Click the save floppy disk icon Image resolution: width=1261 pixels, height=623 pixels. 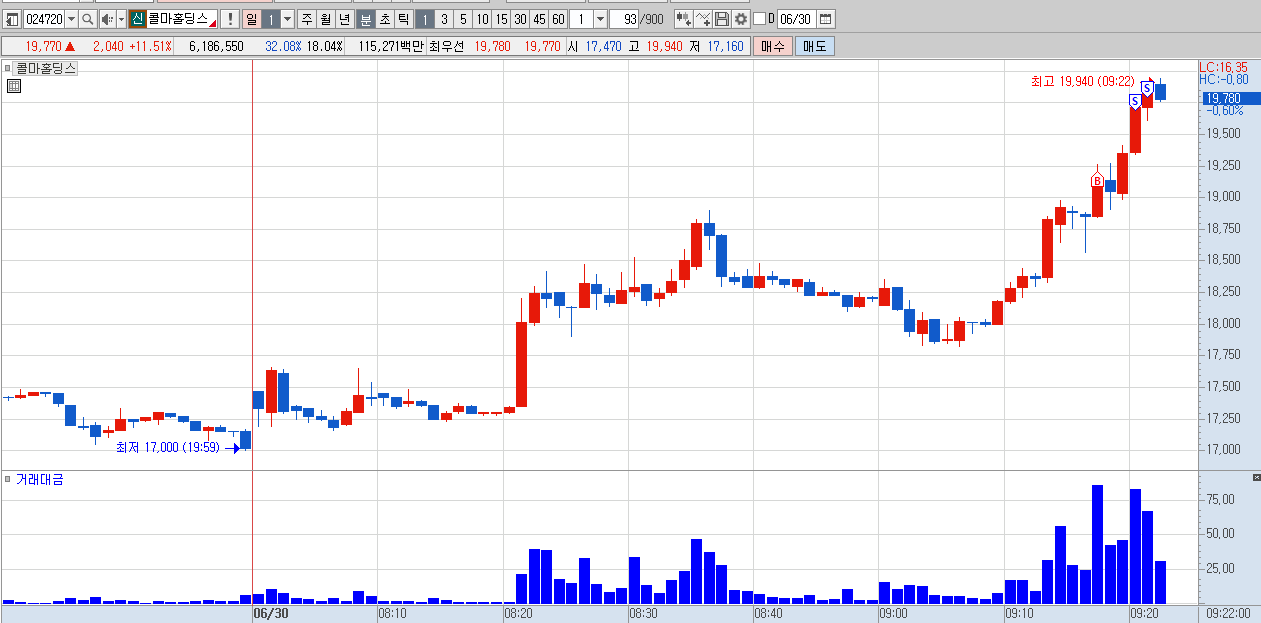click(x=722, y=19)
